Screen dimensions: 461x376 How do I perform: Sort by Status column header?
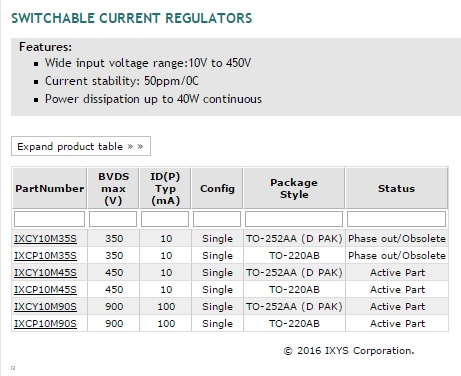tap(397, 188)
